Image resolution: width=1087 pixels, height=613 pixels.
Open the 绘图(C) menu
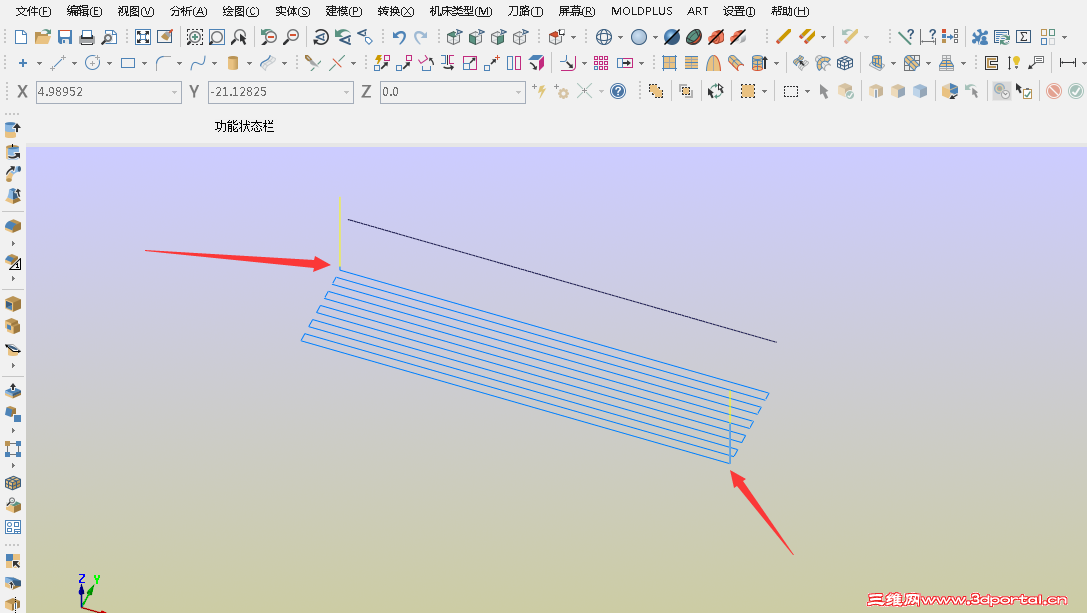click(241, 11)
